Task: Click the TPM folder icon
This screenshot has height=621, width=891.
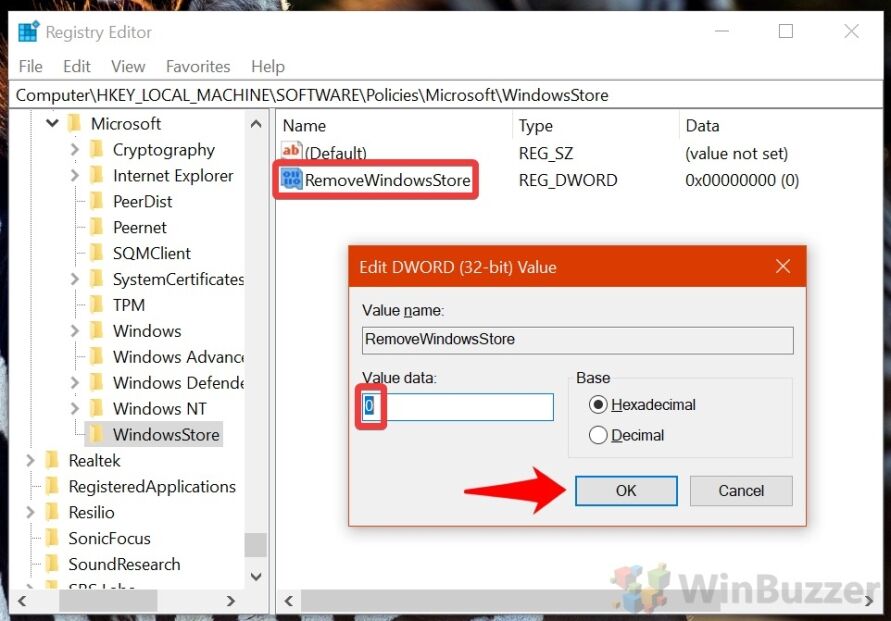Action: [97, 305]
